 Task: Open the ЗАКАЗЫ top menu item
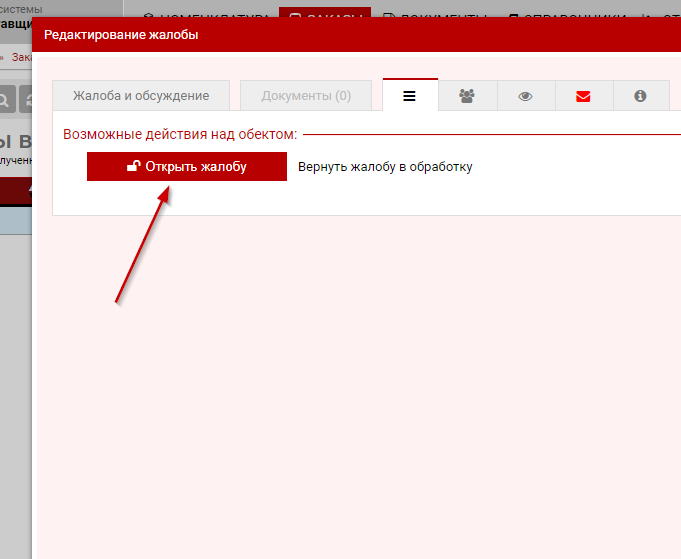(324, 17)
